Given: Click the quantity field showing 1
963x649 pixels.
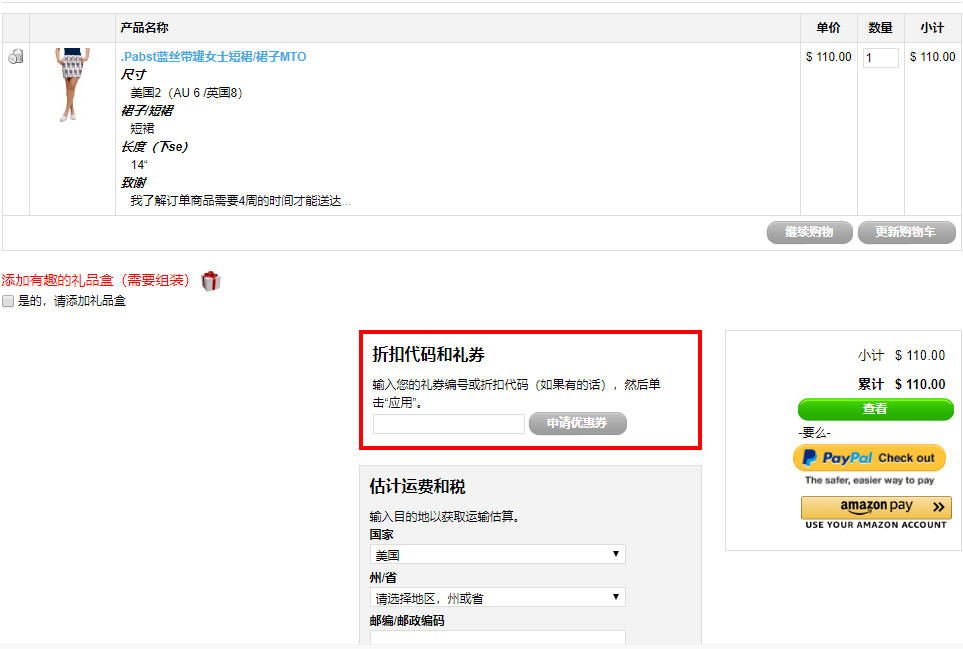Looking at the screenshot, I should coord(880,58).
